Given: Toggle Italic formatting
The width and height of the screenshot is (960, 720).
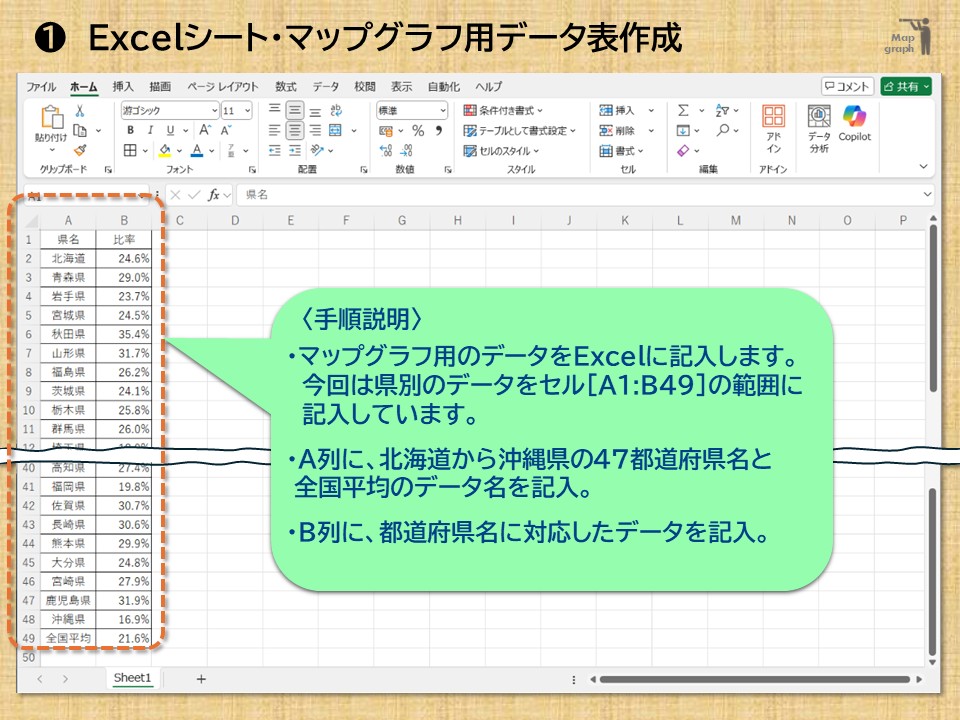Looking at the screenshot, I should point(150,130).
